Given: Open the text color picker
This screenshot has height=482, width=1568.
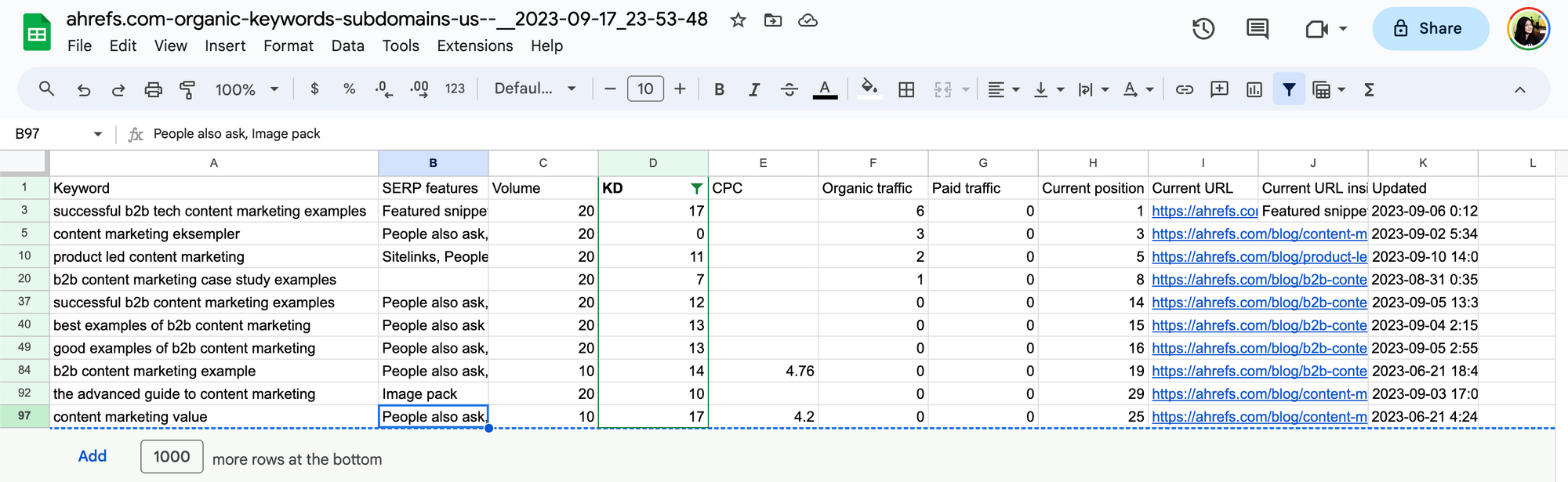Looking at the screenshot, I should coord(825,89).
